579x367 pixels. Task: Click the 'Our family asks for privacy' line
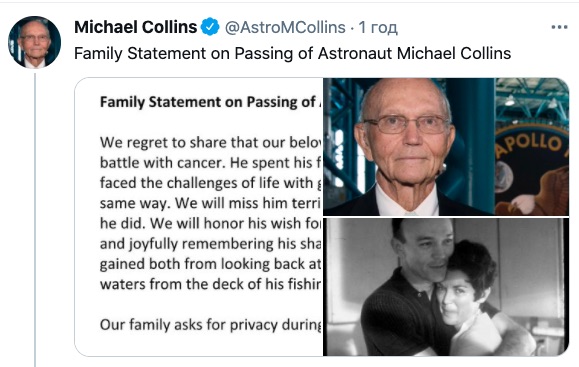click(210, 325)
